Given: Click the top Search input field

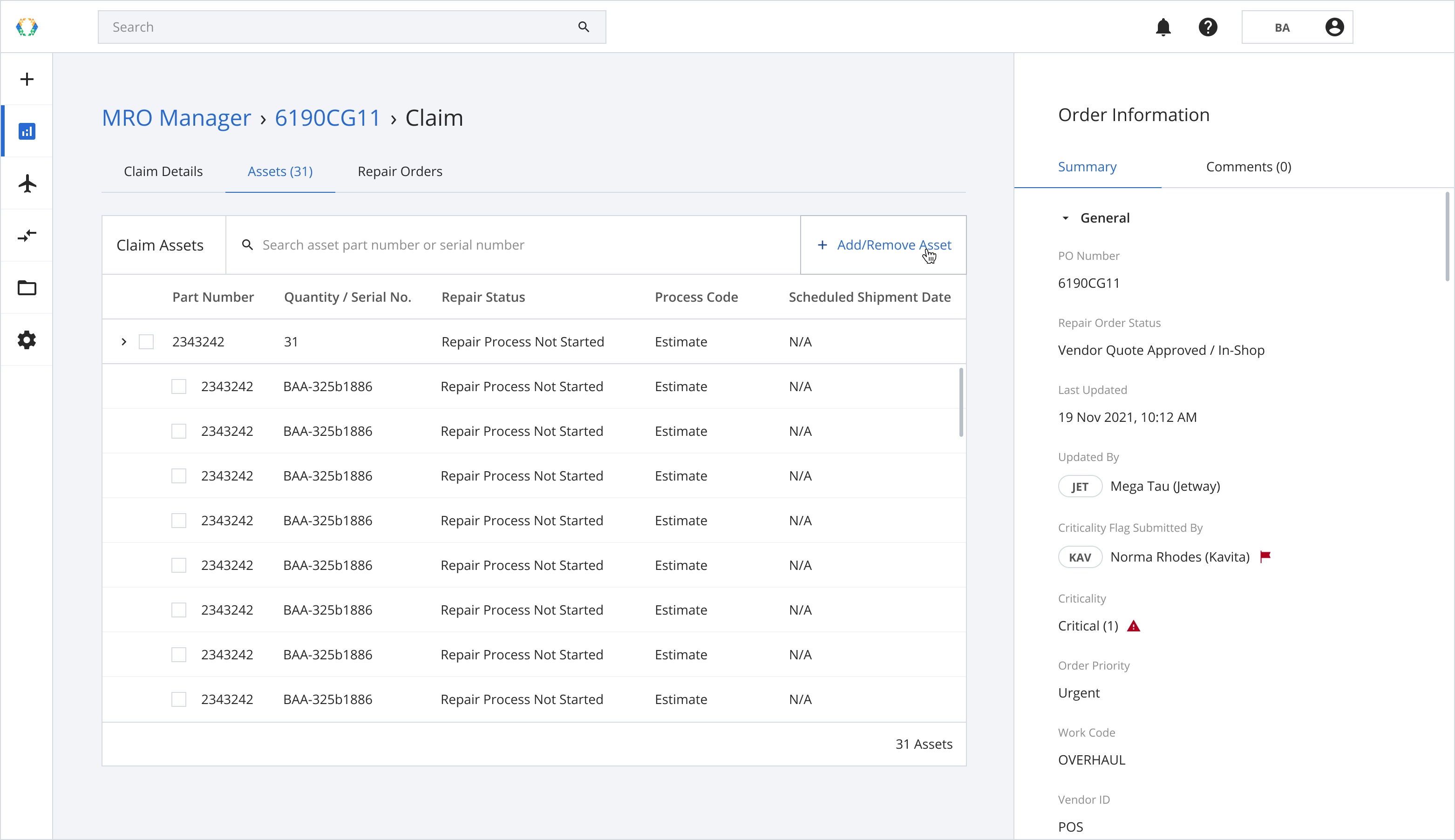Looking at the screenshot, I should coord(351,27).
